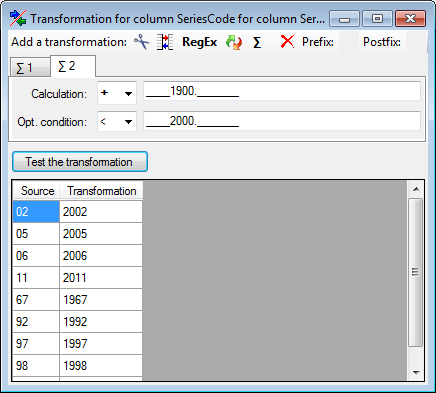Select source cell 92
This screenshot has width=436, height=393.
[36, 322]
